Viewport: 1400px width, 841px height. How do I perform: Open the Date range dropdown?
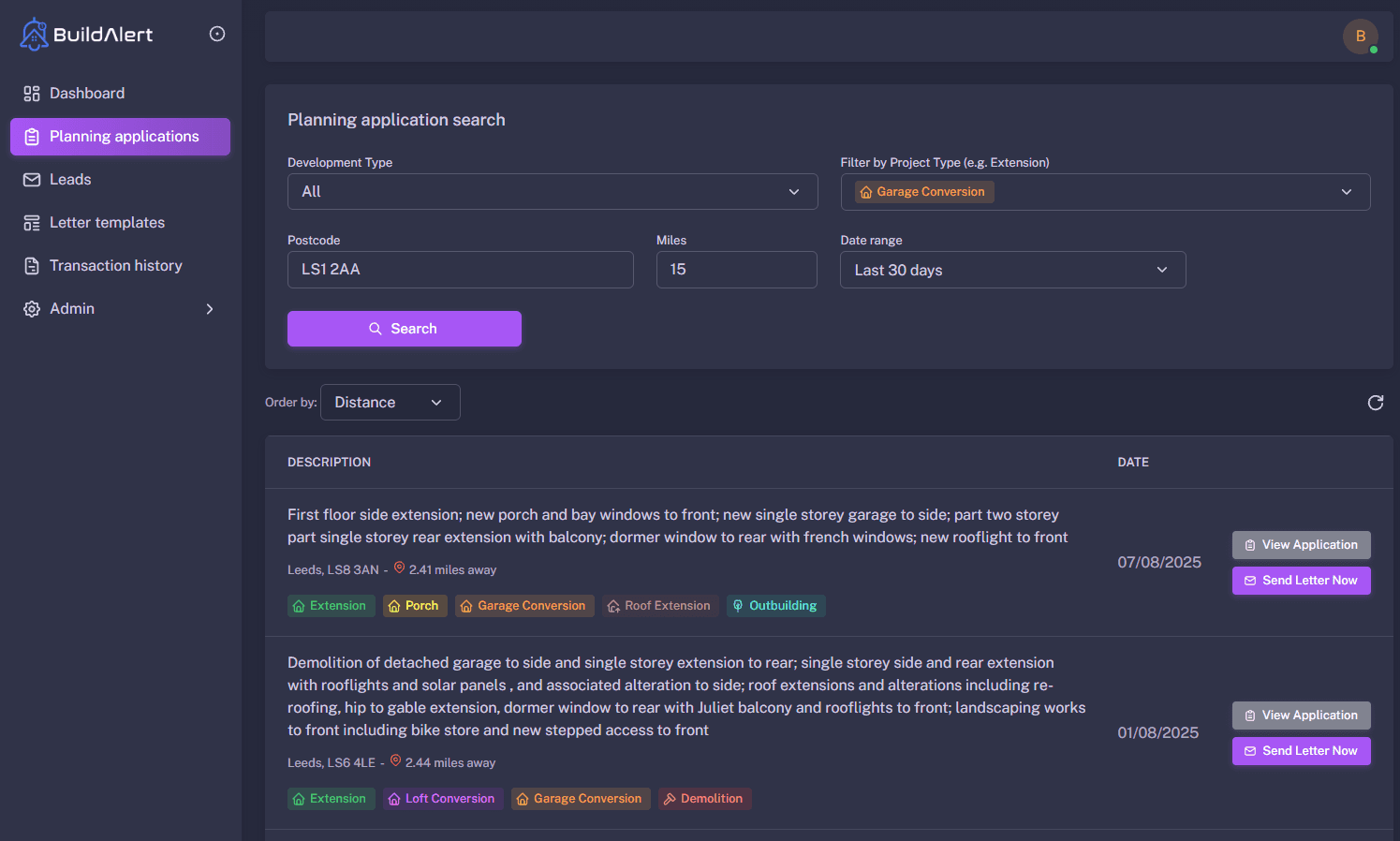[x=1012, y=270]
